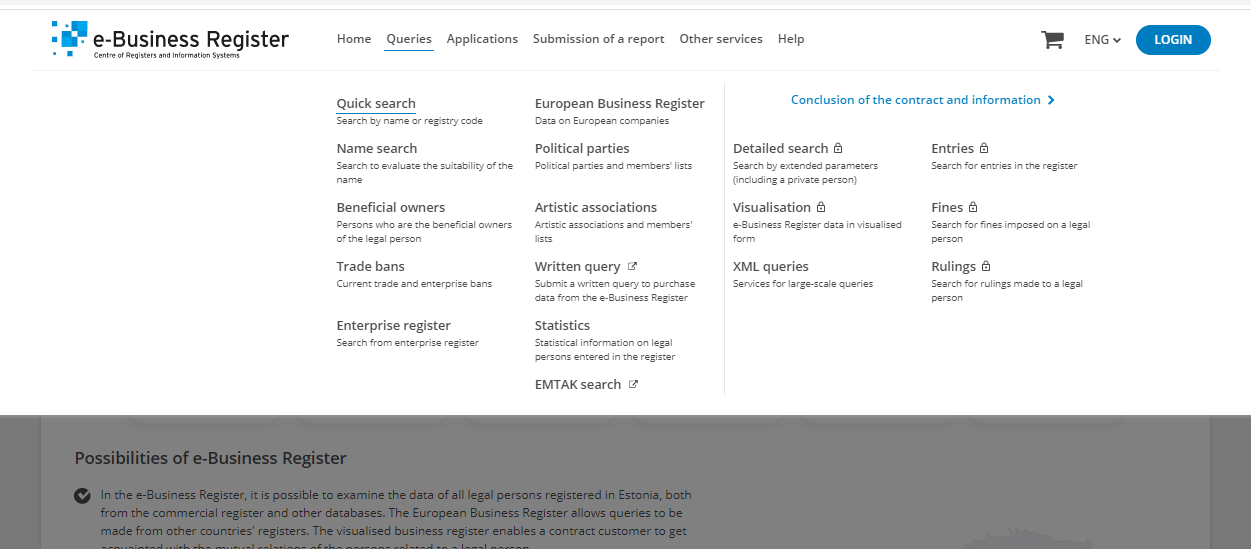
Task: Open European Business Register link
Action: [x=620, y=103]
